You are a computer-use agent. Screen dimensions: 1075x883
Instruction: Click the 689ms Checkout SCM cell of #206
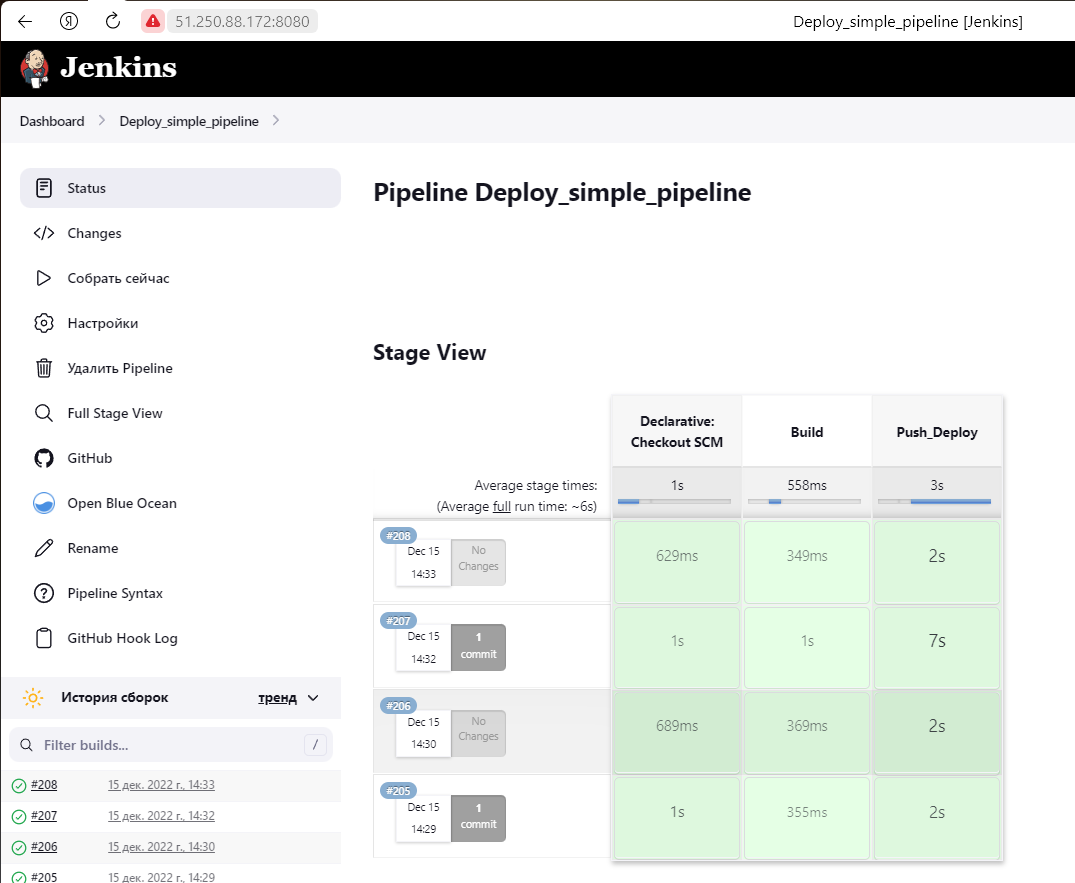[677, 732]
